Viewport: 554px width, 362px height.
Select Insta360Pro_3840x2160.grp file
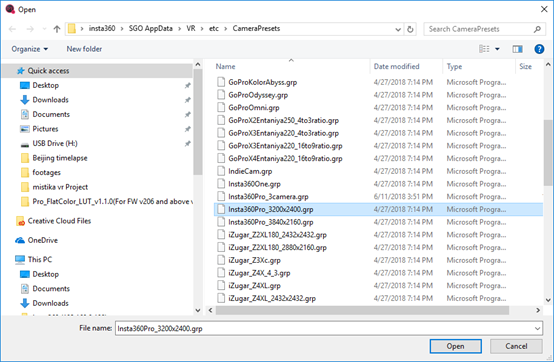(x=271, y=222)
